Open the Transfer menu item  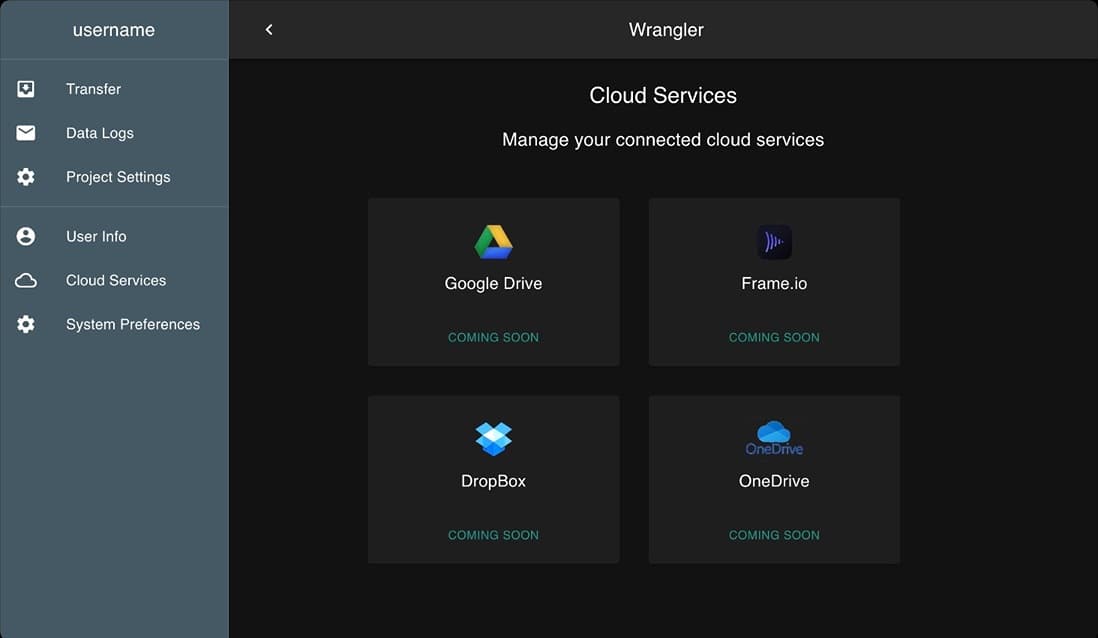point(93,89)
